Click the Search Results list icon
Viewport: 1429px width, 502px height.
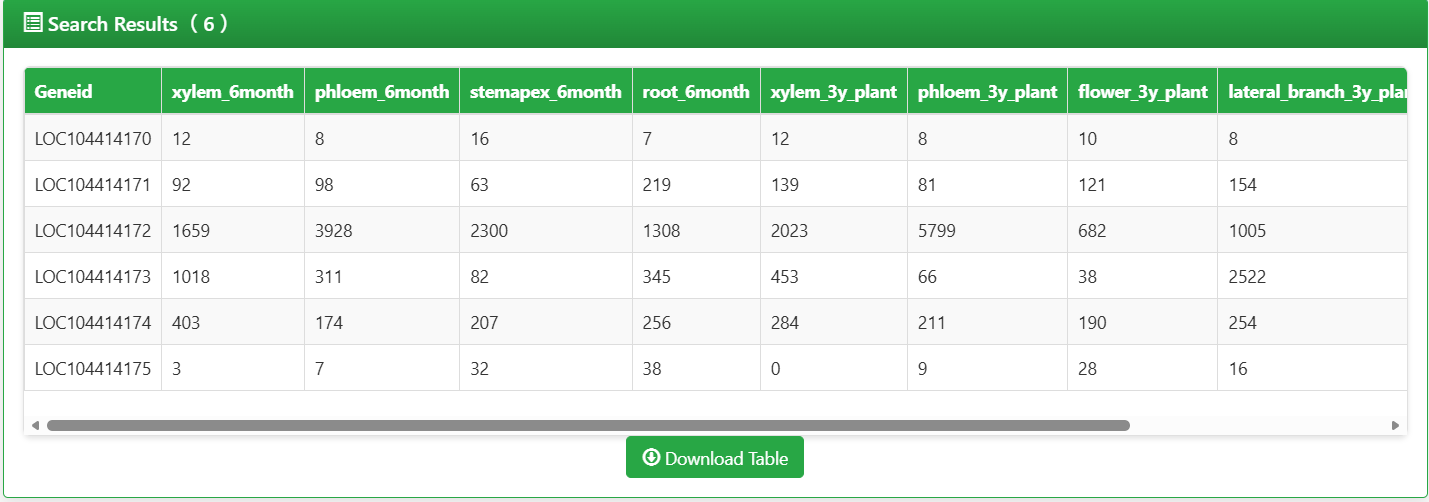point(33,23)
